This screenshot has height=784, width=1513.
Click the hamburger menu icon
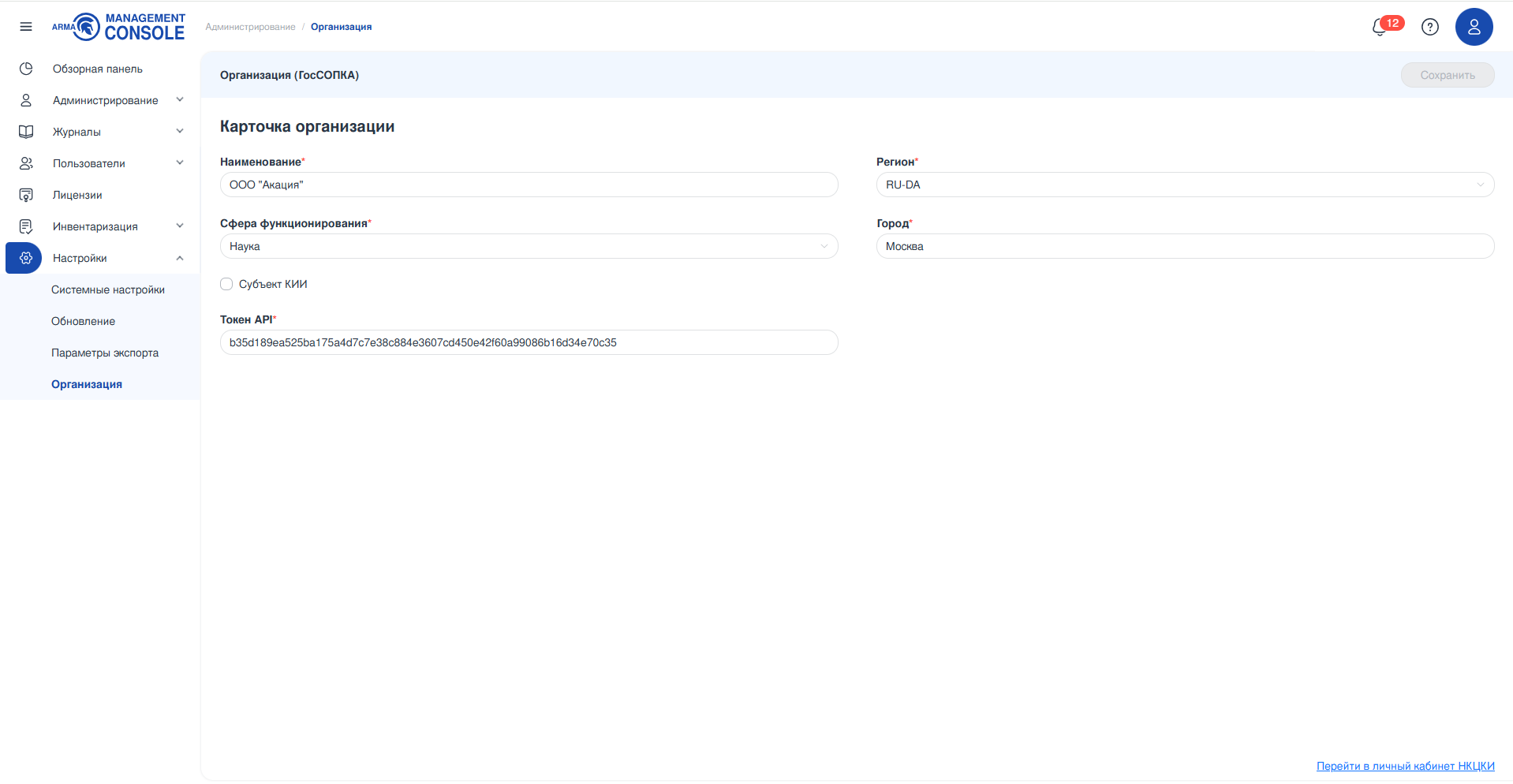coord(26,27)
